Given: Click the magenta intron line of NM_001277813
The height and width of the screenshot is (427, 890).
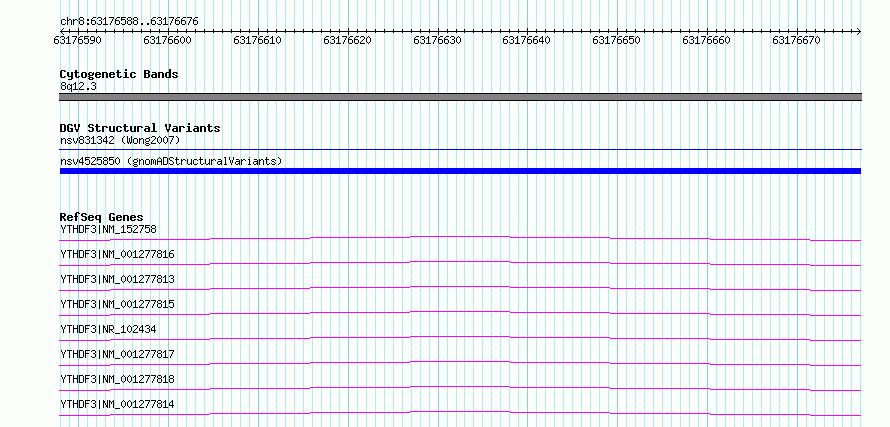Looking at the screenshot, I should click(460, 287).
